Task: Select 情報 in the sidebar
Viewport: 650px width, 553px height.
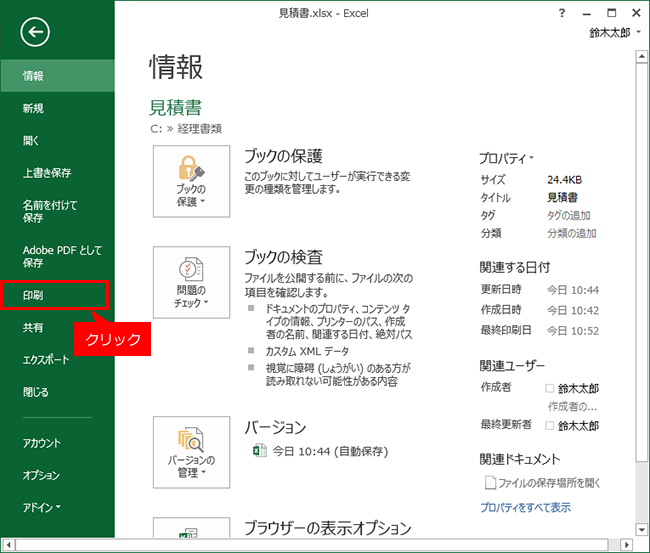Action: coord(57,75)
